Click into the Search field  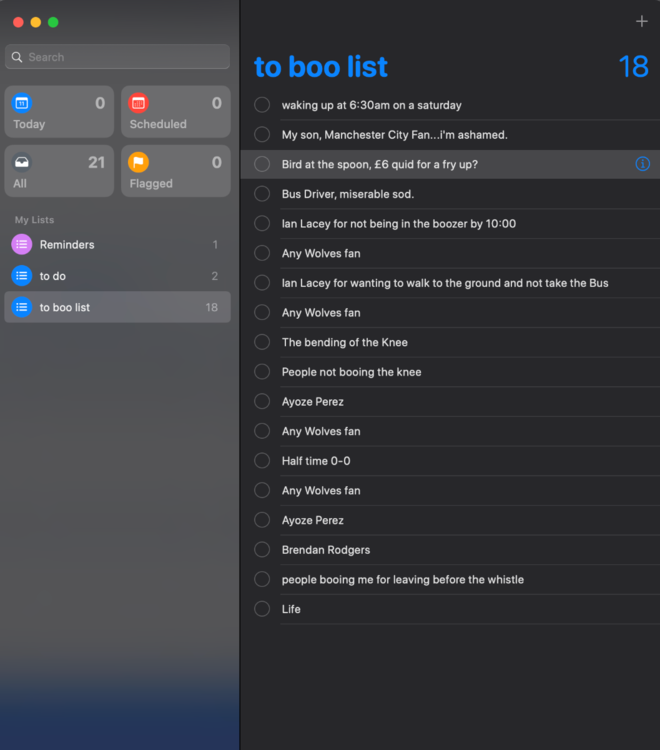[x=118, y=57]
